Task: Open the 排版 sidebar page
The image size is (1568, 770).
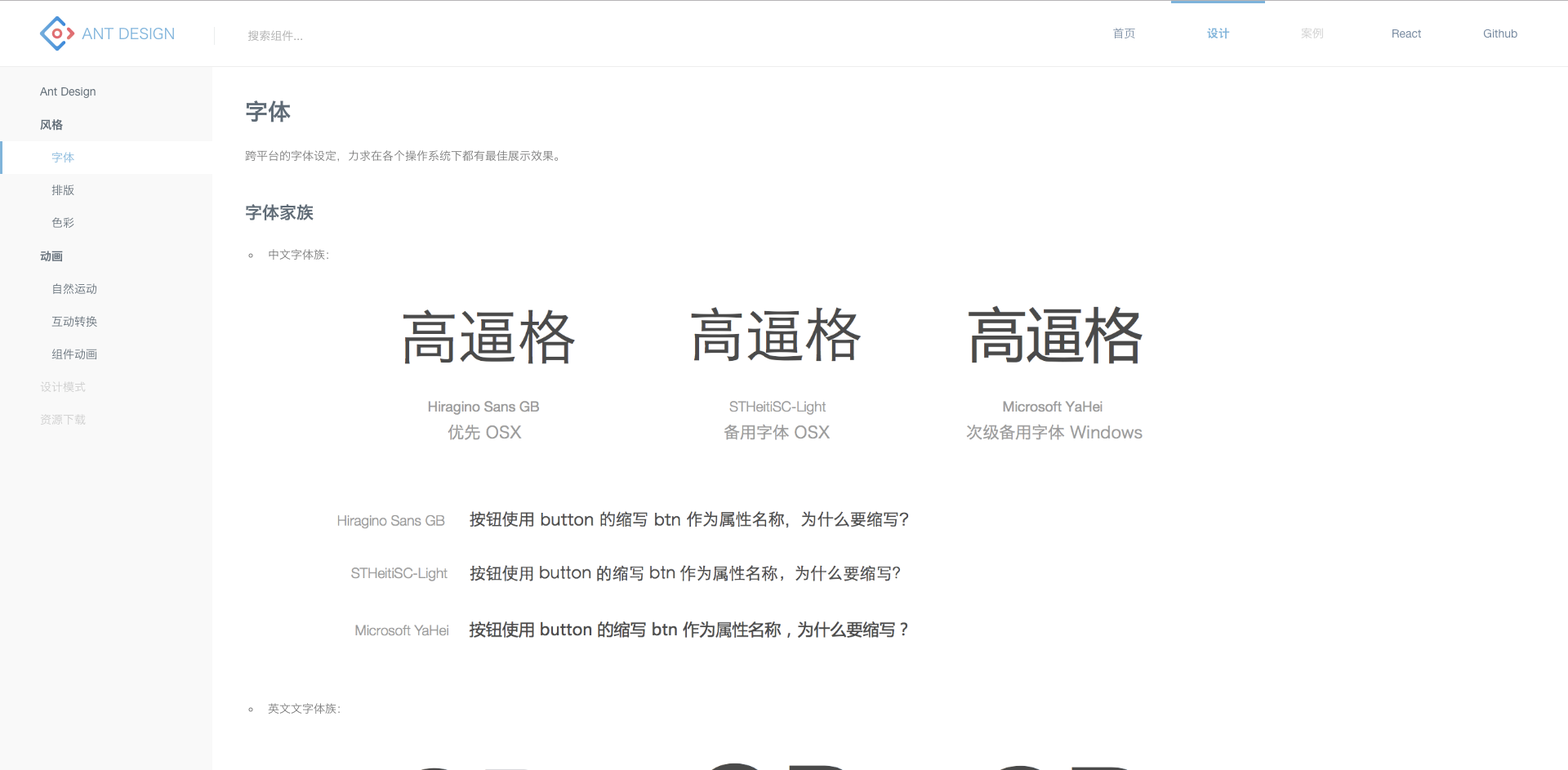Action: pos(63,190)
